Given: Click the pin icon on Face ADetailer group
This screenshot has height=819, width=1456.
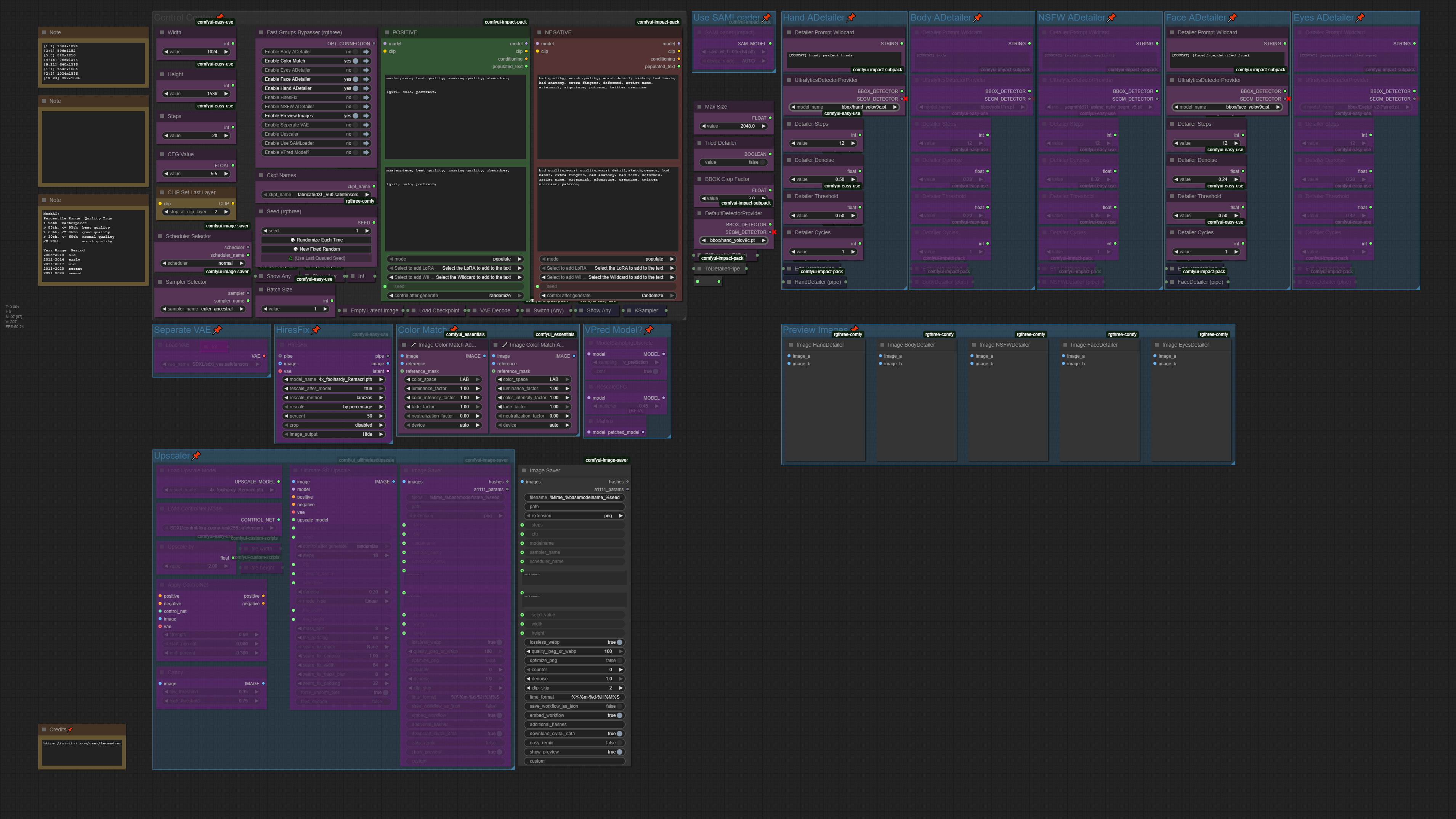Looking at the screenshot, I should point(1233,18).
